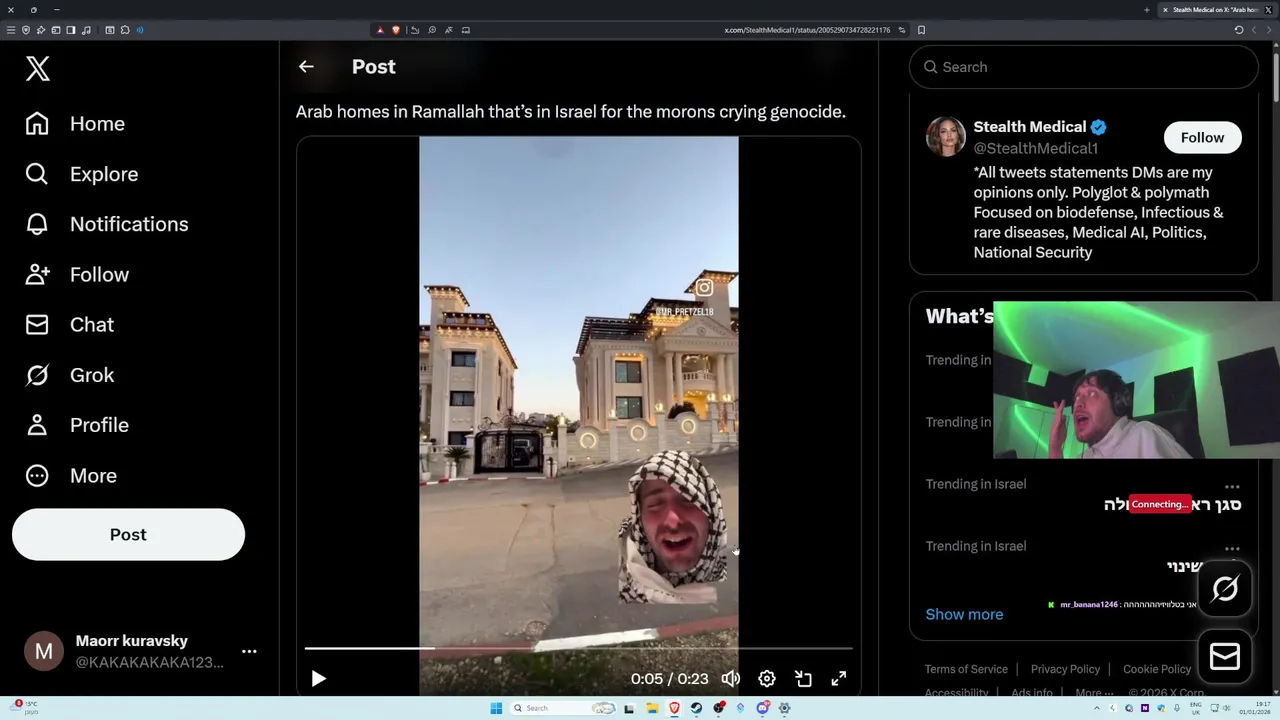Click Stealth Medical's profile picture
The image size is (1280, 720).
[945, 137]
